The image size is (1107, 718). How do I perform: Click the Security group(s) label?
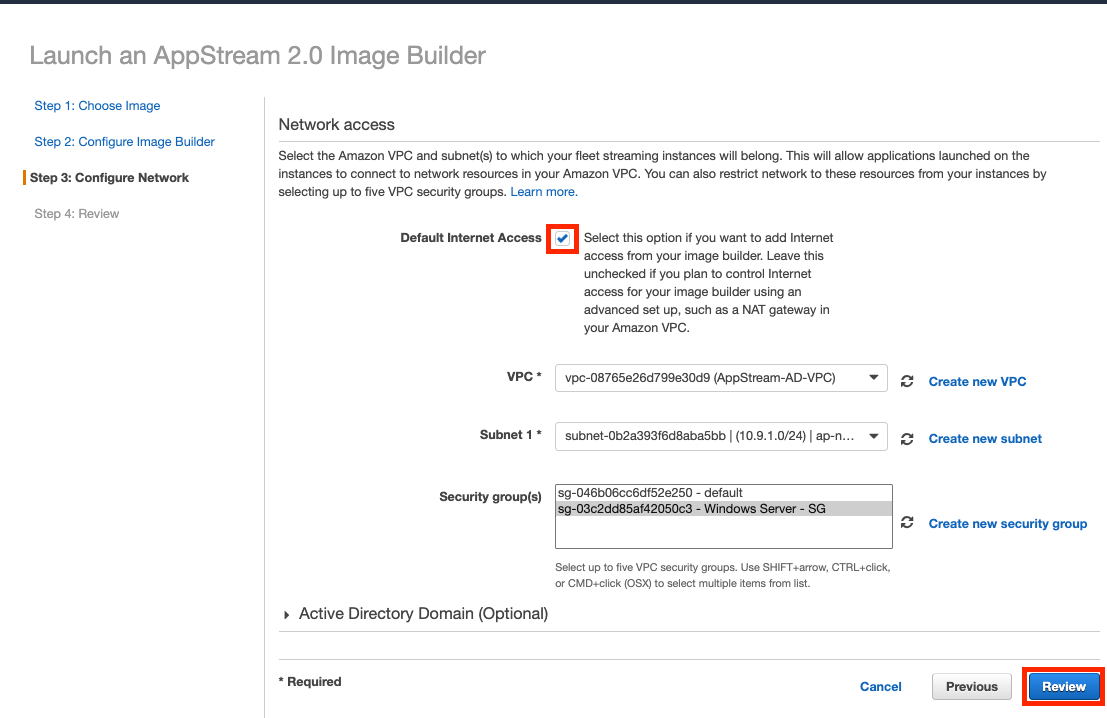point(490,497)
